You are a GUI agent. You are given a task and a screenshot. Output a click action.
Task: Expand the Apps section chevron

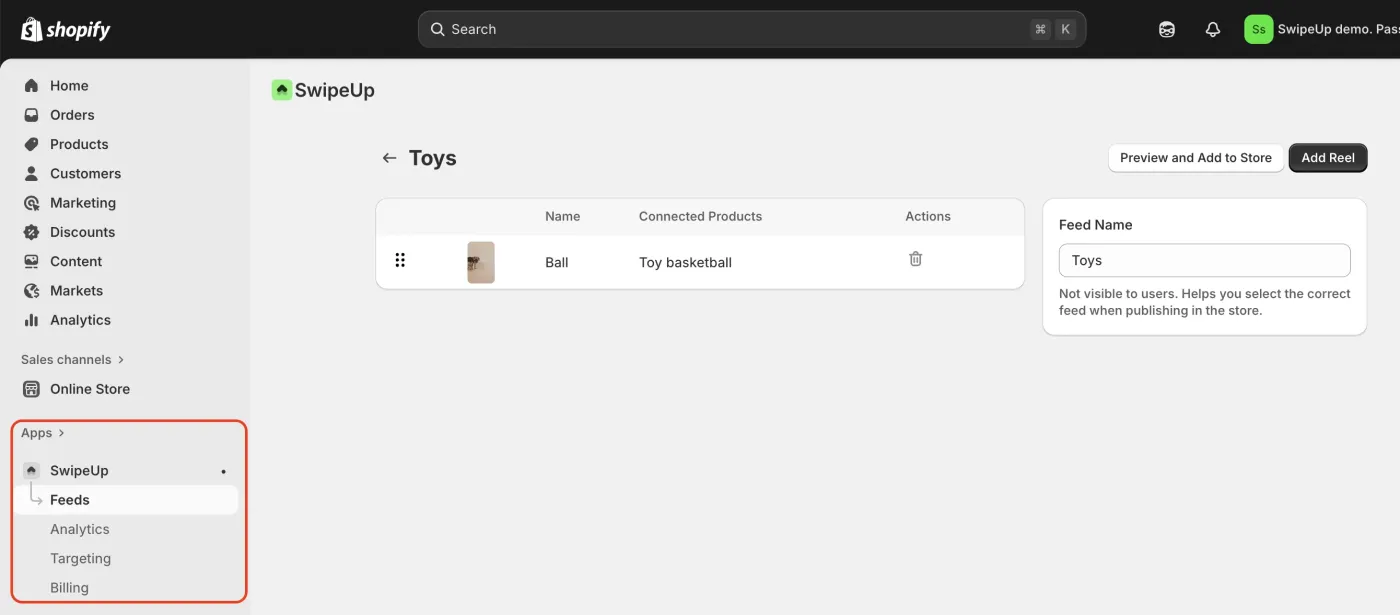click(x=61, y=433)
